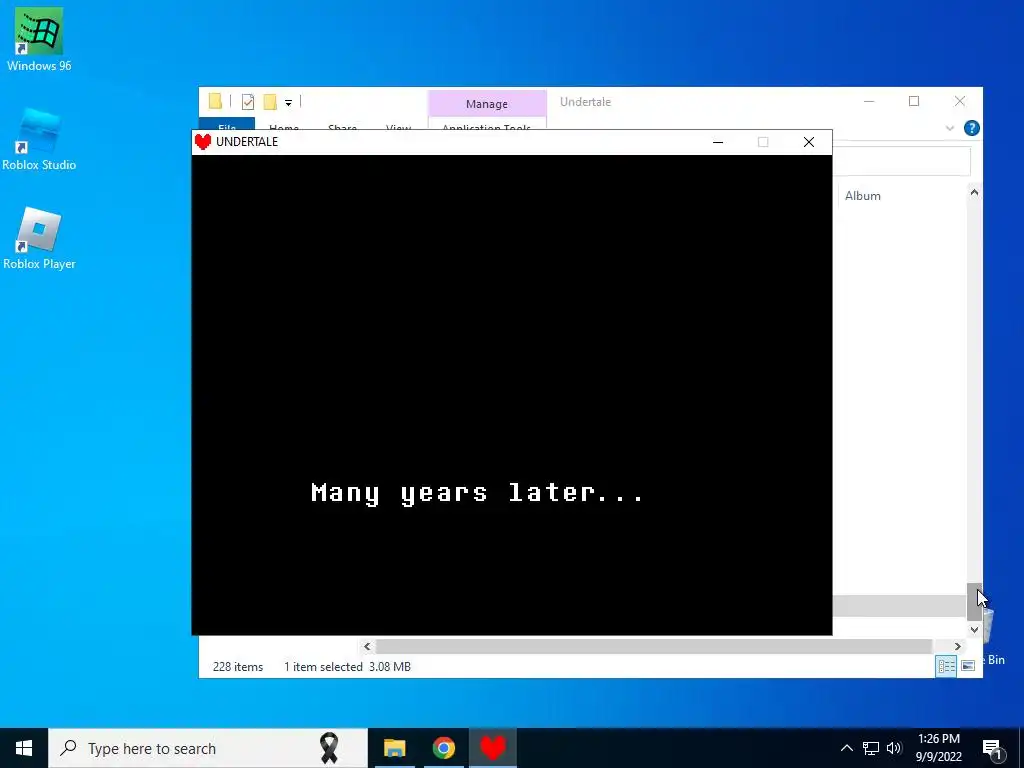This screenshot has height=768, width=1024.
Task: Open the File tab in File Explorer
Action: pyautogui.click(x=227, y=124)
